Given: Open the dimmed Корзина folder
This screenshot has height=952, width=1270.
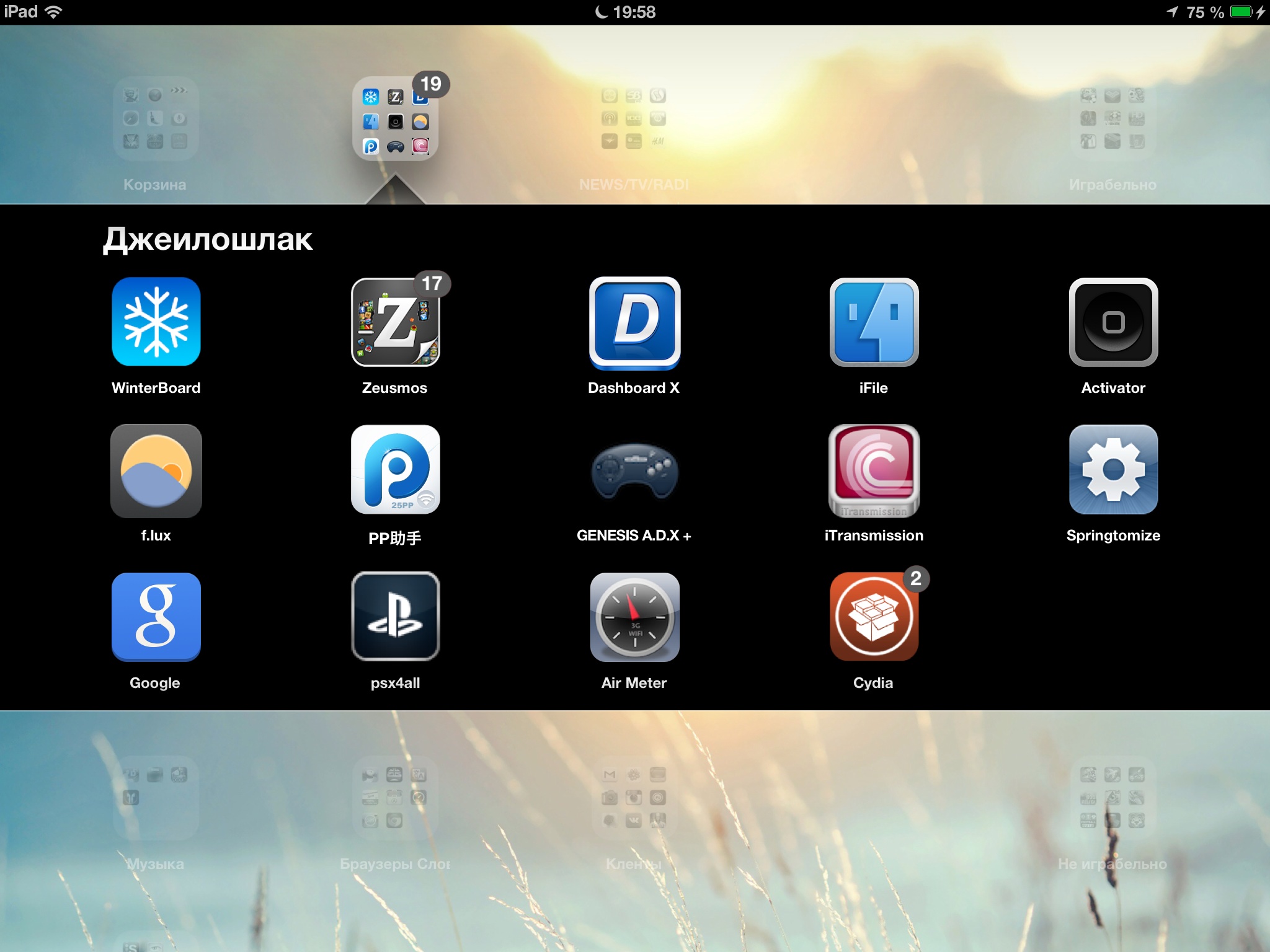Looking at the screenshot, I should 155,118.
